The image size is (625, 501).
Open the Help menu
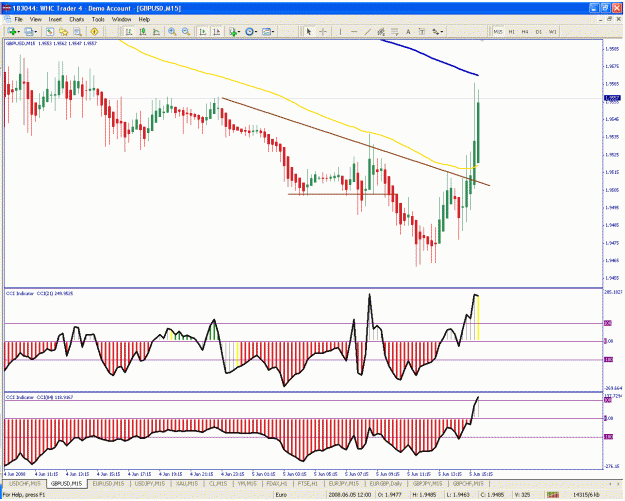tap(144, 19)
